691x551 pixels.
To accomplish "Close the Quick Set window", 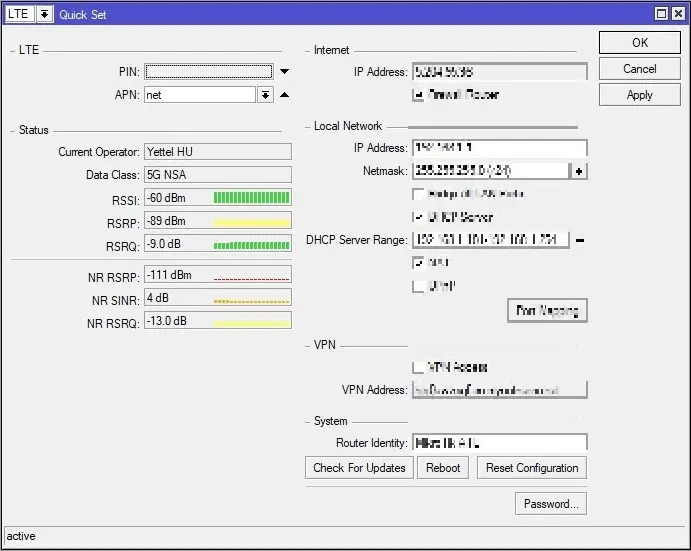I will [678, 14].
